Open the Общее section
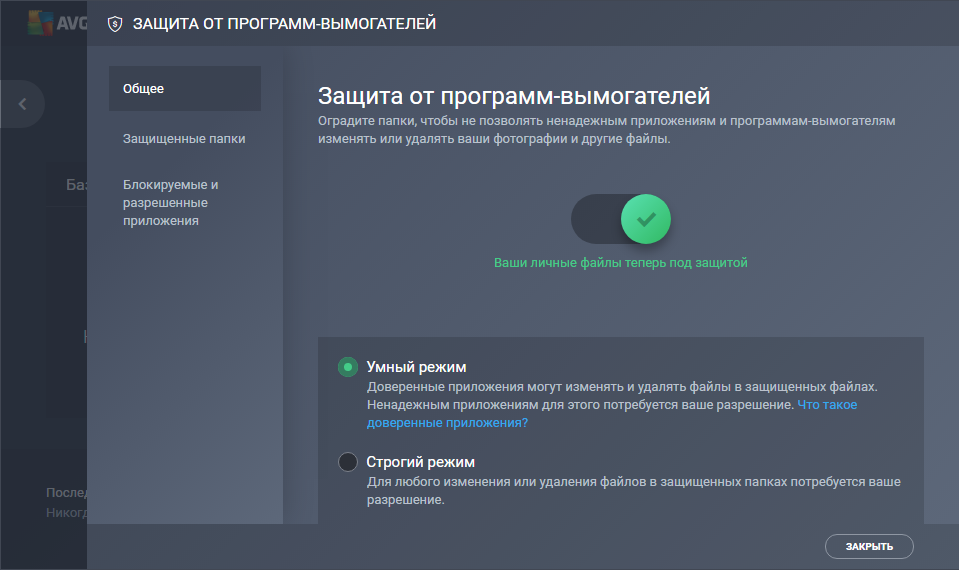The image size is (959, 570). pos(185,89)
